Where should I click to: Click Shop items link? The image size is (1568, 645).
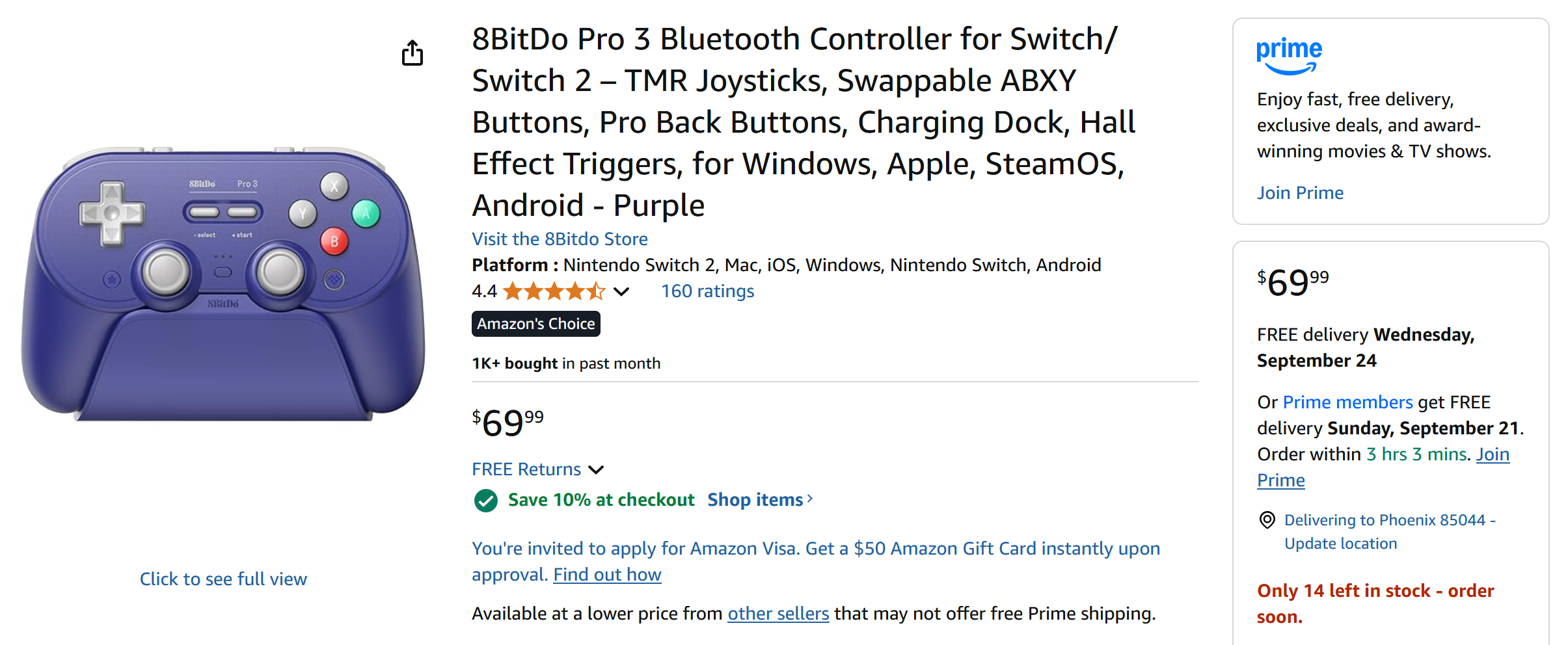click(755, 499)
